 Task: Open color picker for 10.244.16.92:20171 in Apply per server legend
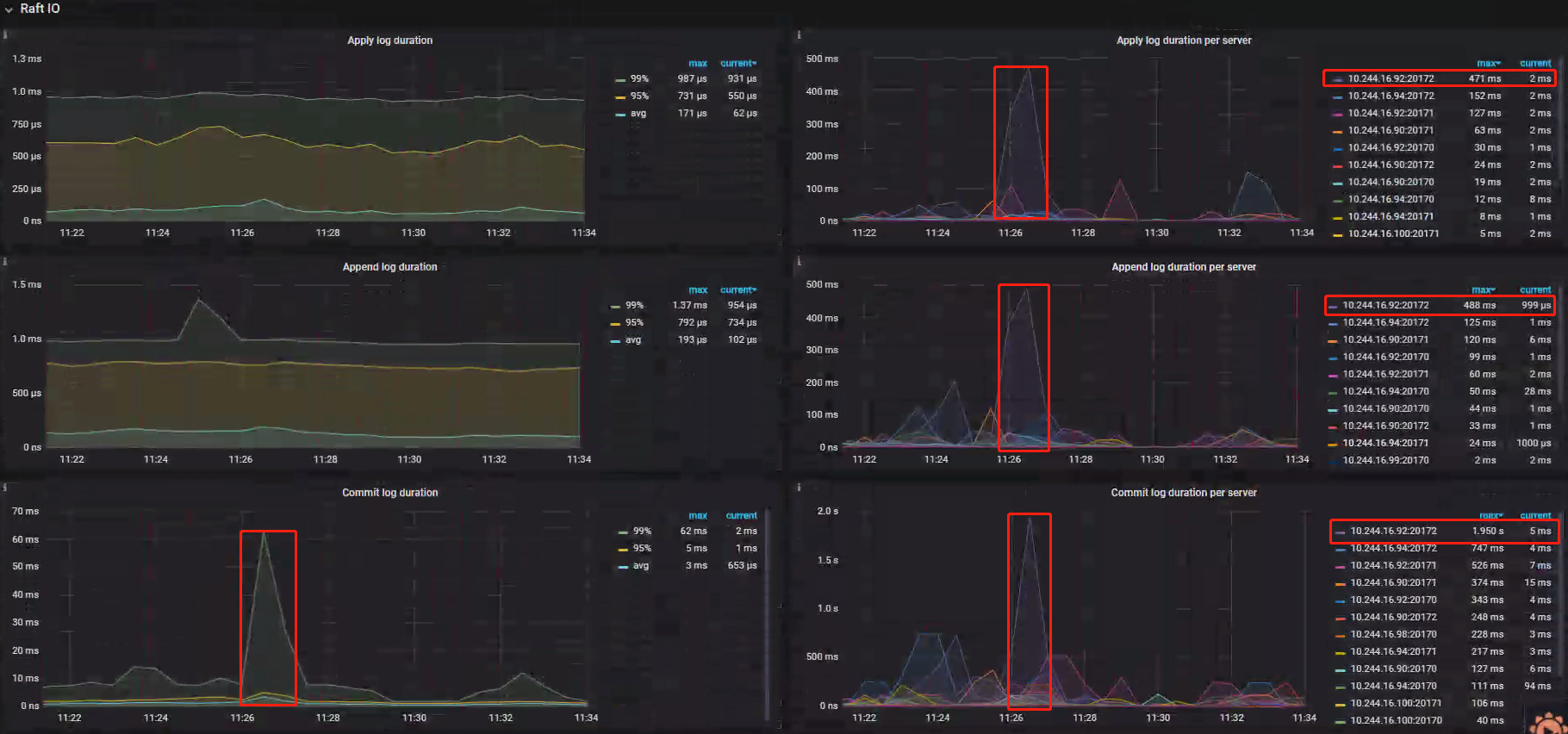pyautogui.click(x=1337, y=114)
